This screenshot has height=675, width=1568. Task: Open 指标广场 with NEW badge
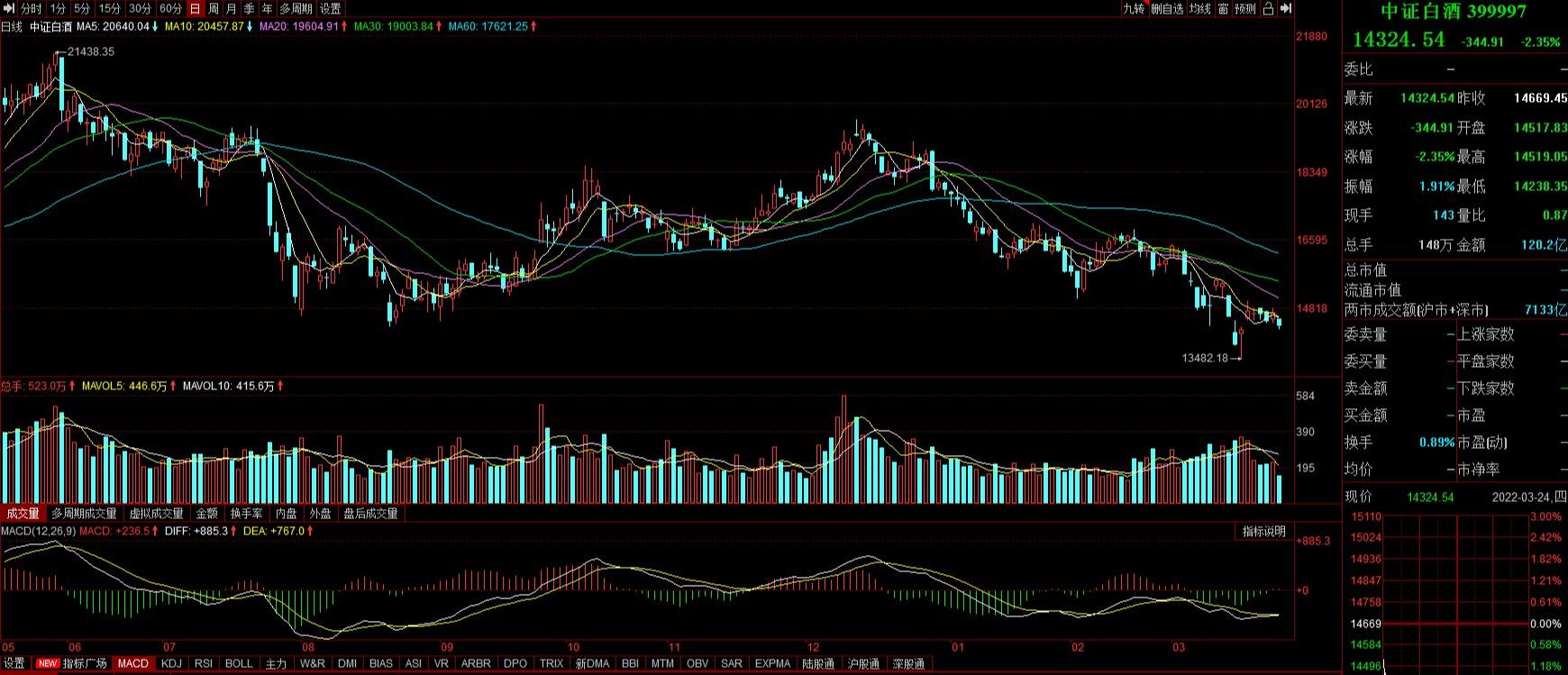click(72, 663)
